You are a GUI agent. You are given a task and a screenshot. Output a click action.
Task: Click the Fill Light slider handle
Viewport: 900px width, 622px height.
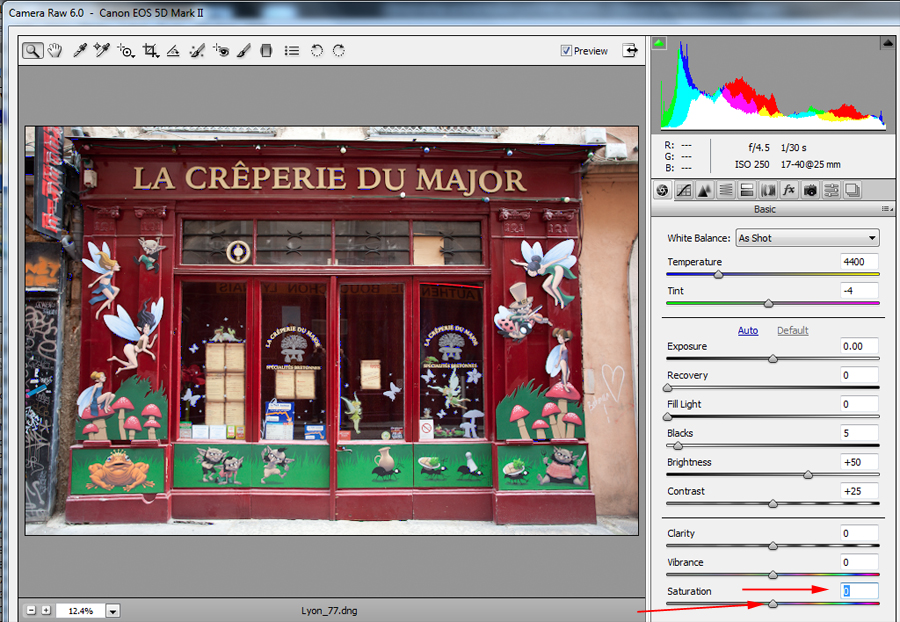(x=668, y=417)
